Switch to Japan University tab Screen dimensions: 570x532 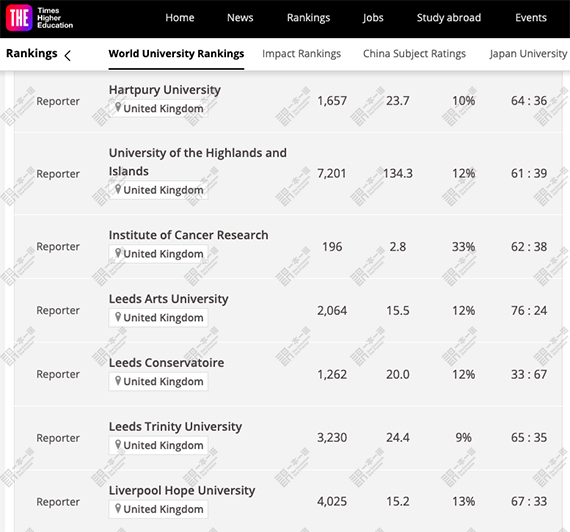(528, 54)
